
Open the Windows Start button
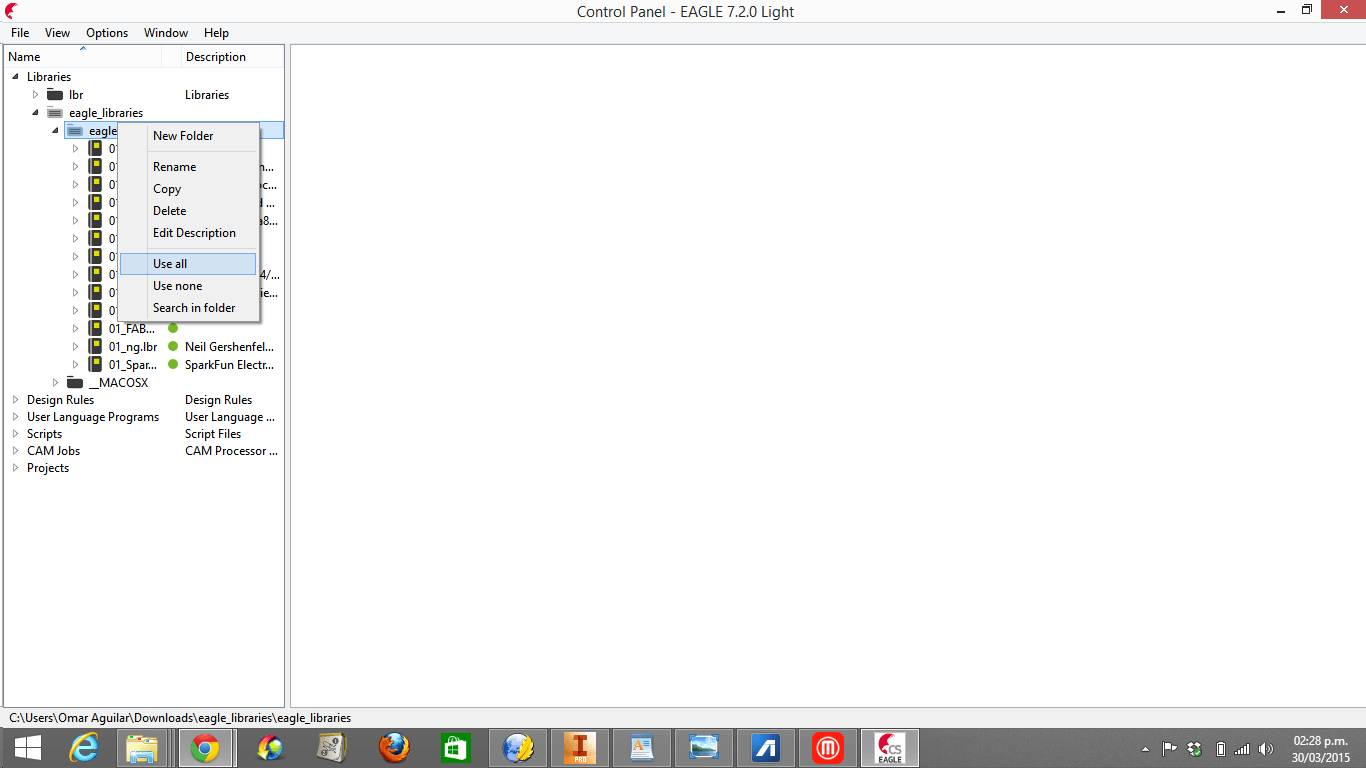(x=28, y=748)
